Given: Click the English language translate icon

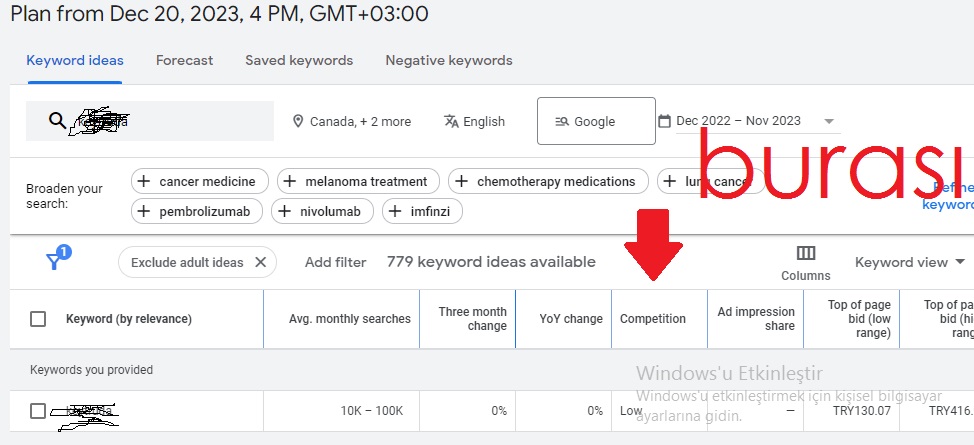Looking at the screenshot, I should pyautogui.click(x=451, y=121).
